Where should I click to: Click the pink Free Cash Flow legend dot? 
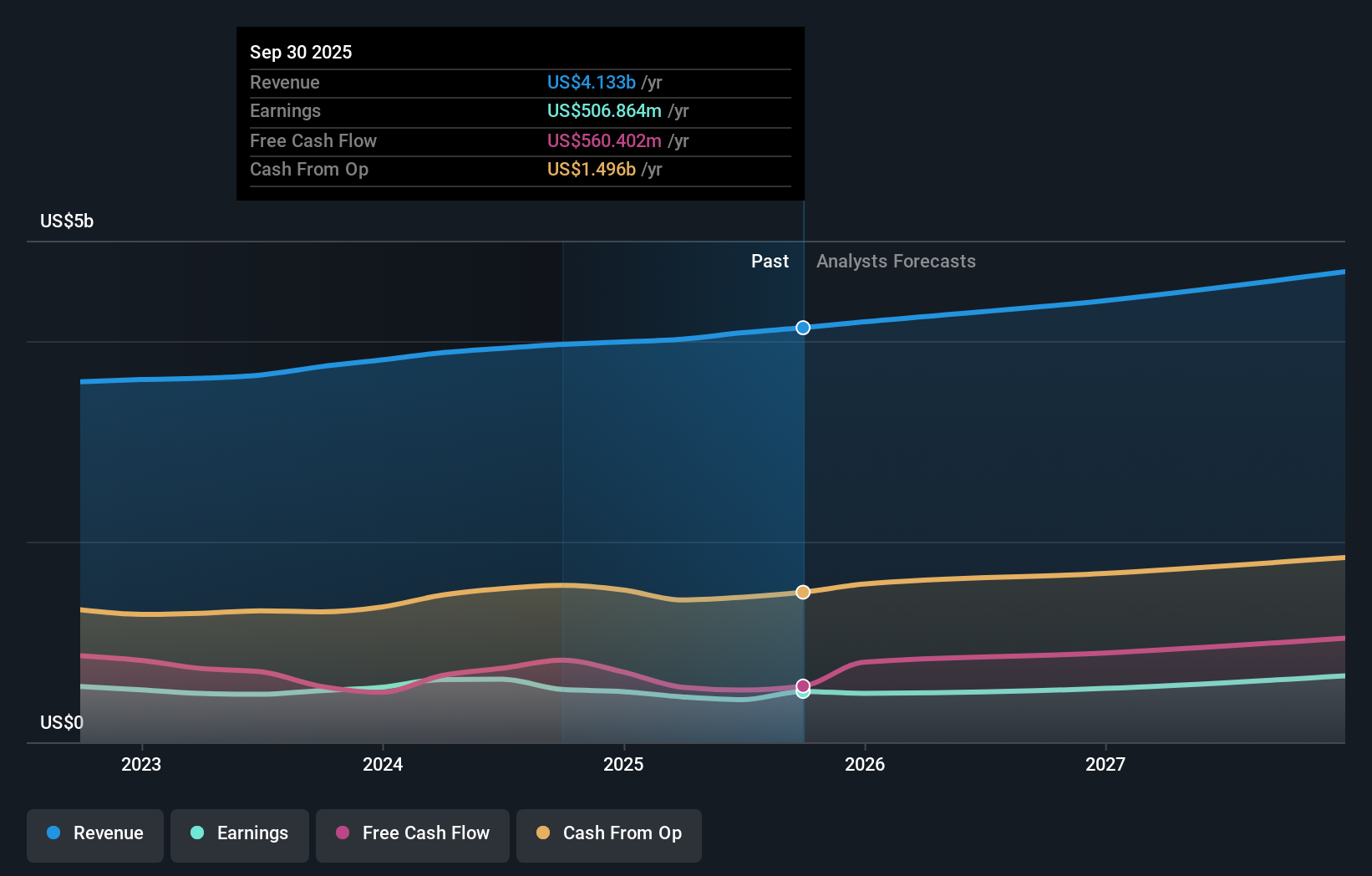tap(341, 833)
